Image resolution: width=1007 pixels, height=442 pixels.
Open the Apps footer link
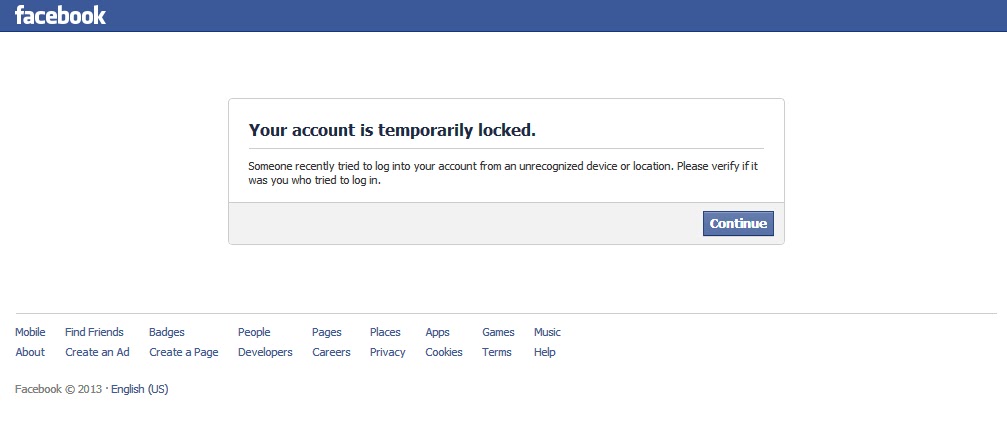point(438,332)
